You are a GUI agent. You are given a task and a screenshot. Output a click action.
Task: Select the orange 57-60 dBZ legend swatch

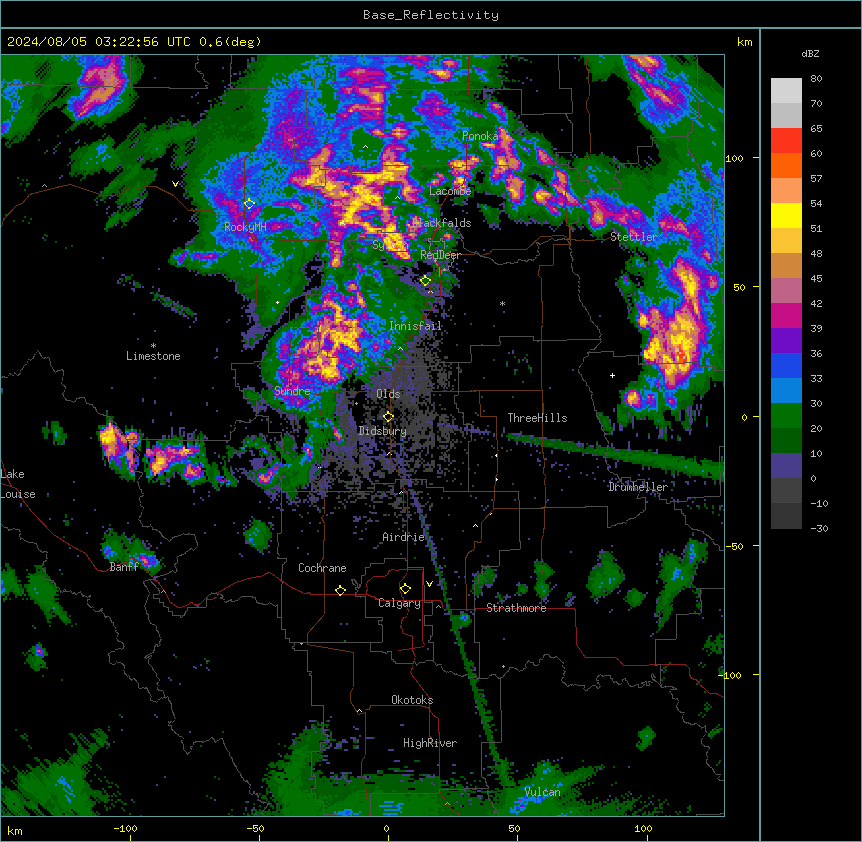click(x=786, y=165)
